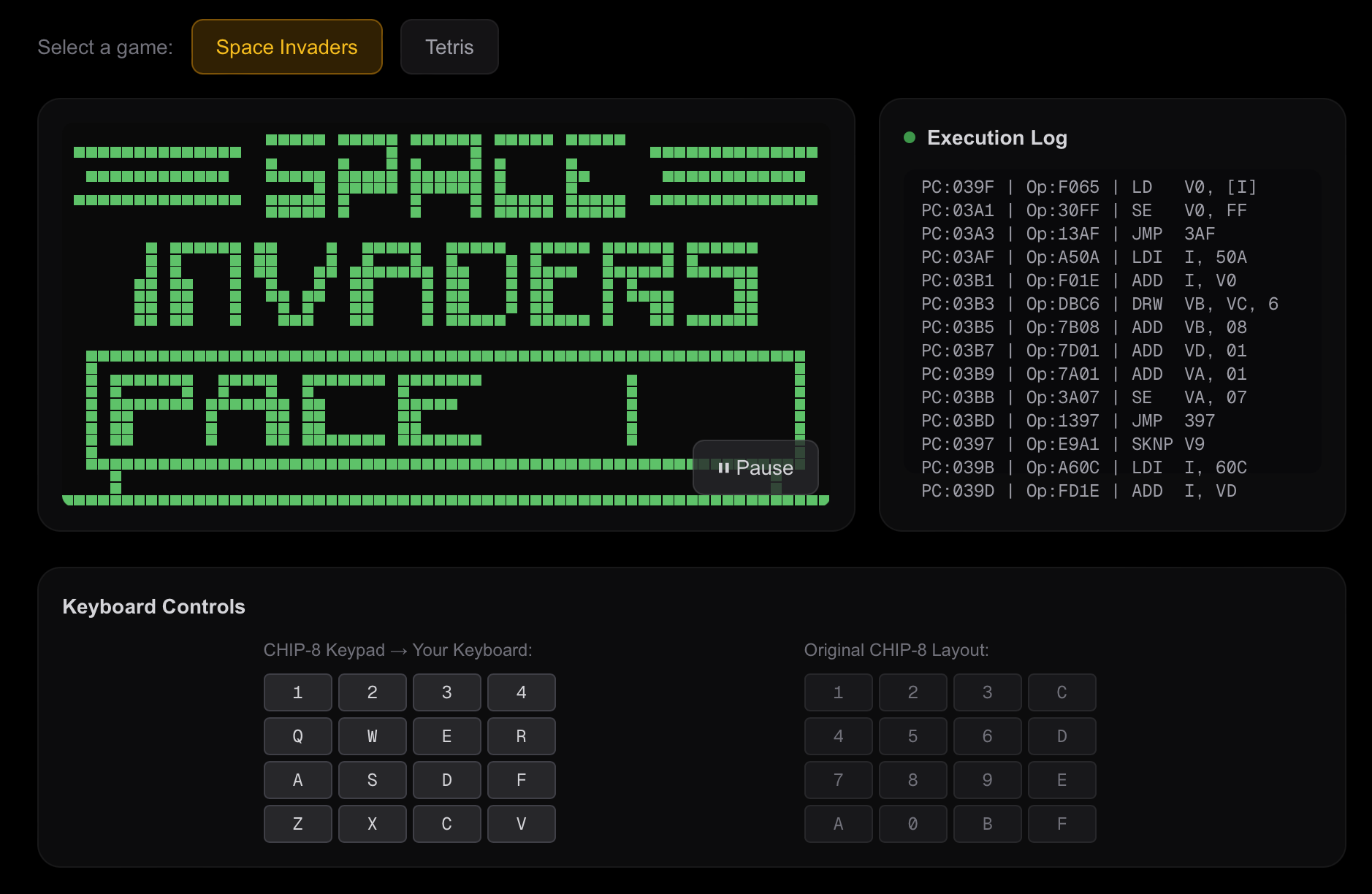Click the green Execution Log status dot
This screenshot has width=1372, height=894.
[910, 137]
